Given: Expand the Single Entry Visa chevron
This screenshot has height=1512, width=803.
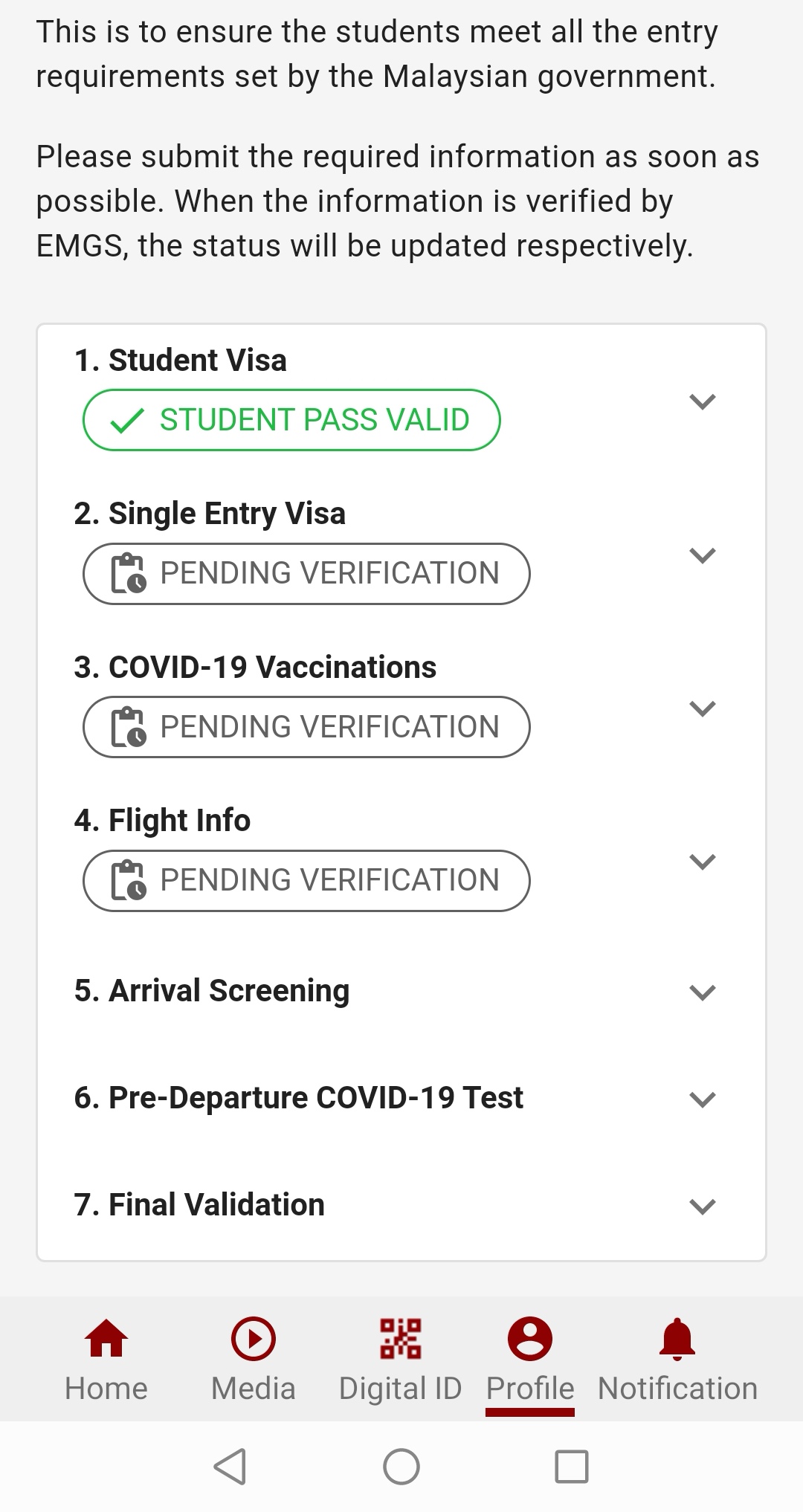Looking at the screenshot, I should click(x=703, y=555).
